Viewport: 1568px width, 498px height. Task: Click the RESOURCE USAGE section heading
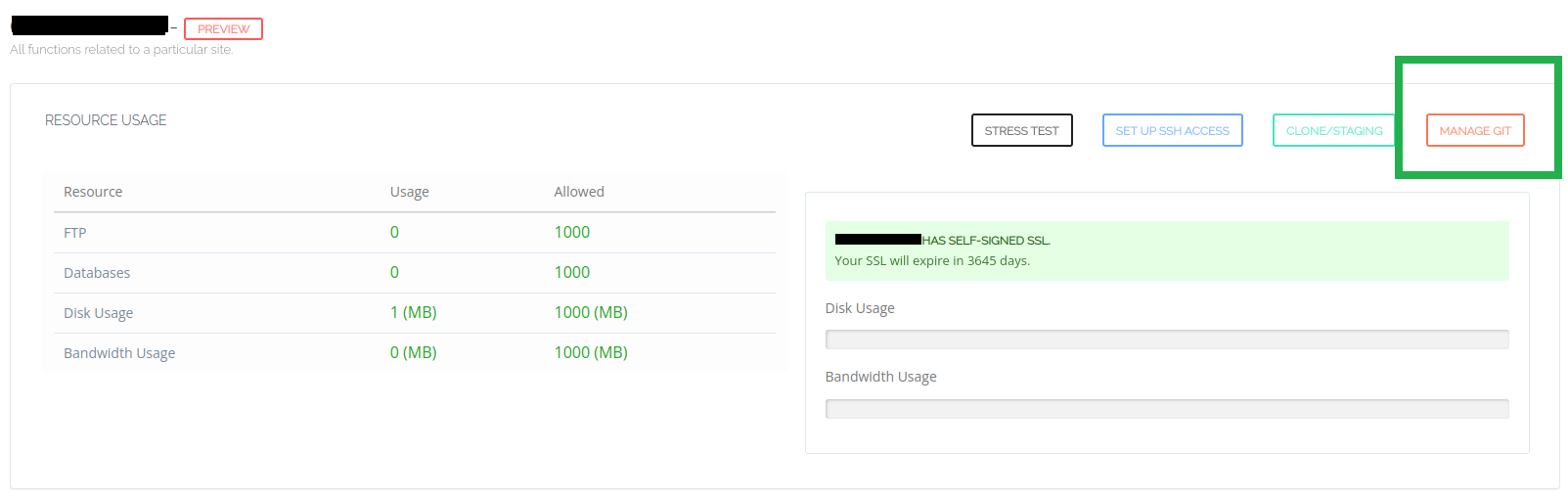pyautogui.click(x=106, y=120)
